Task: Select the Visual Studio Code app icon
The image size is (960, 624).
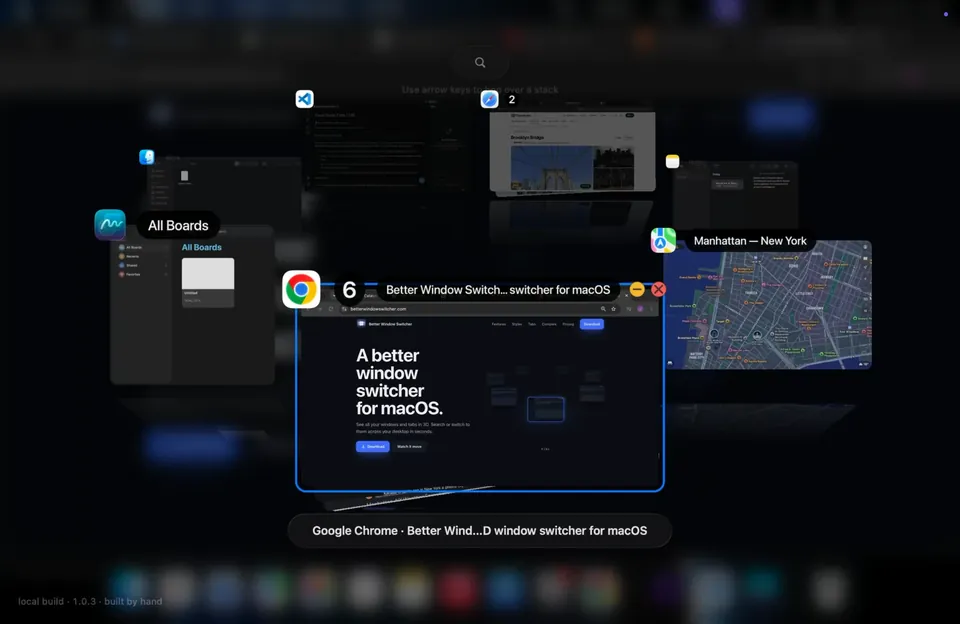Action: (304, 99)
